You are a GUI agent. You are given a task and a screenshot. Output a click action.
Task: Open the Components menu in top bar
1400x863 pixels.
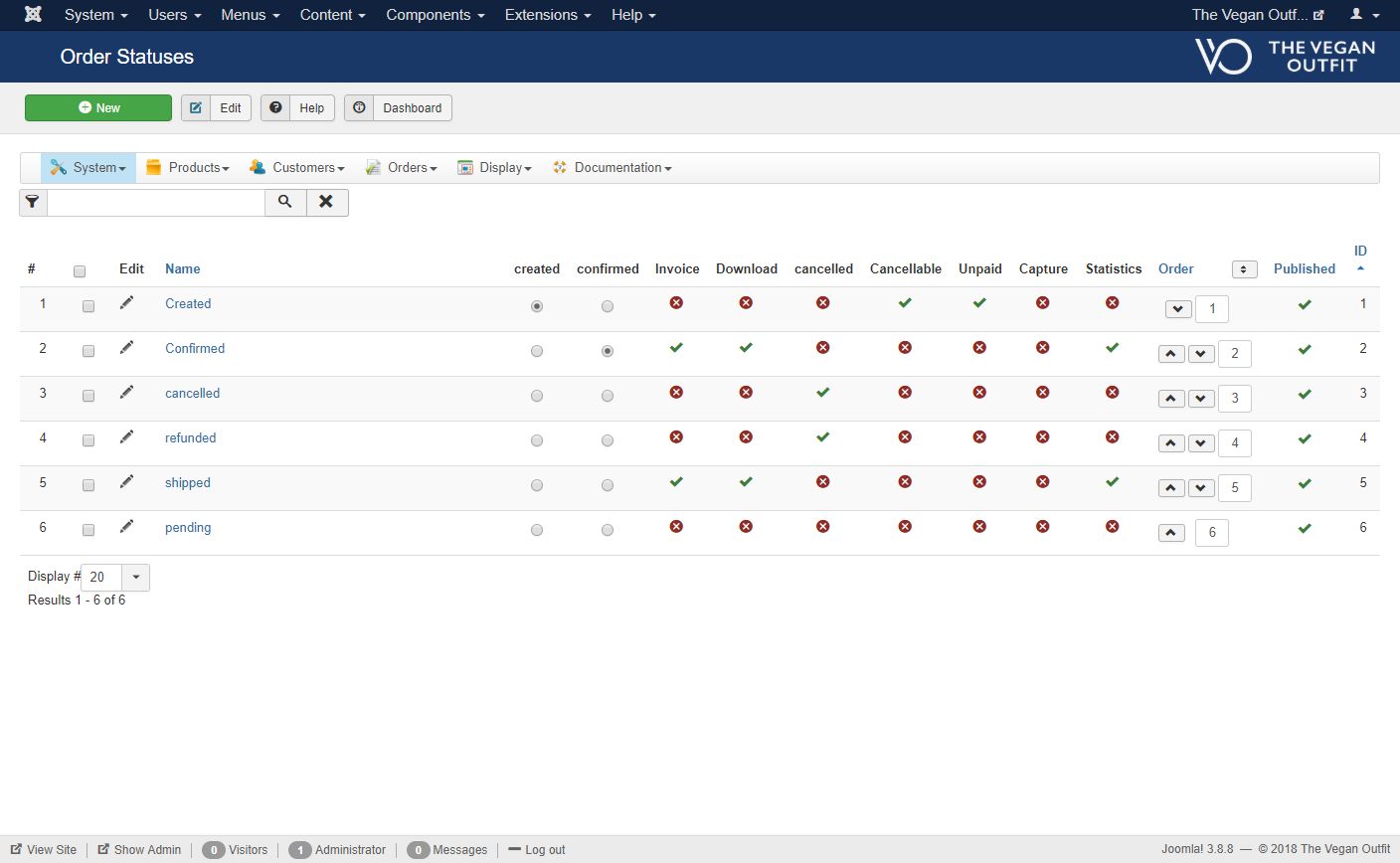click(x=435, y=15)
